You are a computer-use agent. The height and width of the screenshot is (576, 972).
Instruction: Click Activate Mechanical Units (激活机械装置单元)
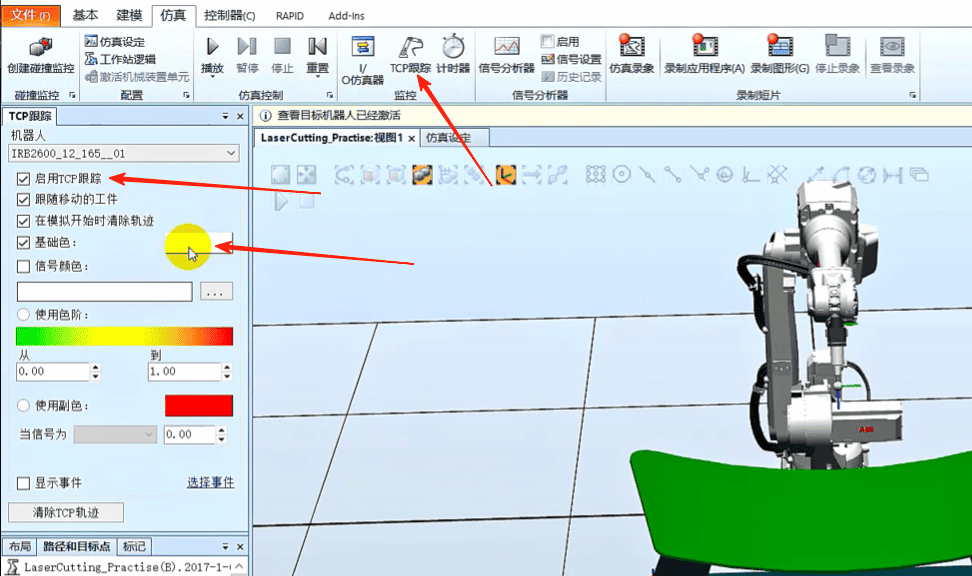pos(136,76)
